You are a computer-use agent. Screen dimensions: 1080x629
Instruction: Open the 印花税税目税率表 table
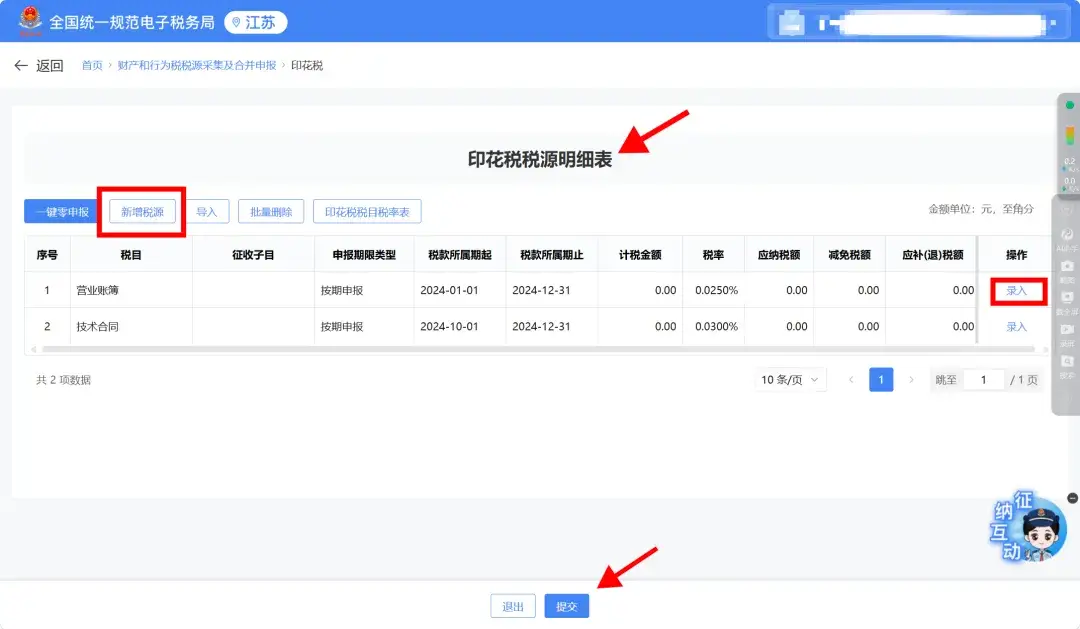tap(367, 211)
